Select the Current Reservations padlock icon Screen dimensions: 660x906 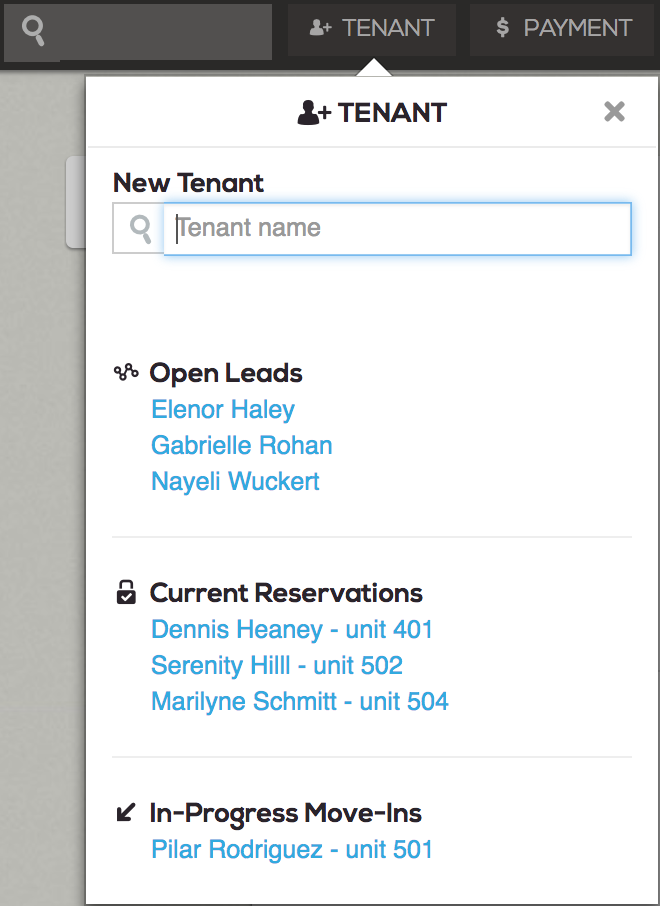tap(125, 592)
